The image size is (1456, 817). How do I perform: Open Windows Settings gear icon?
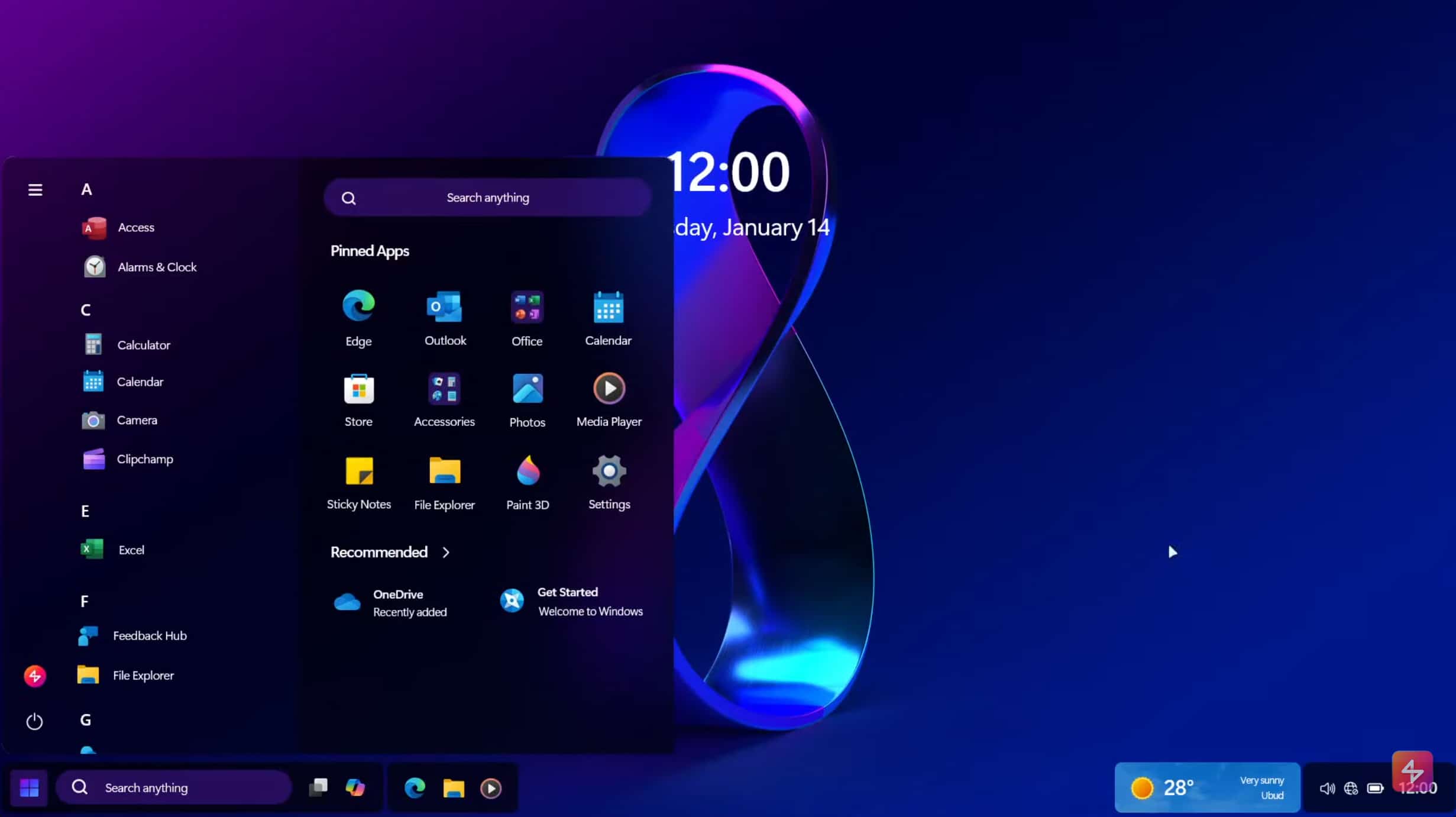[x=608, y=470]
